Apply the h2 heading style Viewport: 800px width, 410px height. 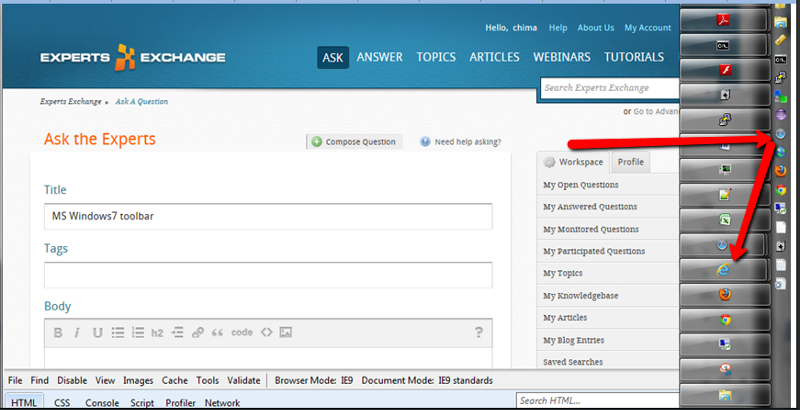coord(157,333)
